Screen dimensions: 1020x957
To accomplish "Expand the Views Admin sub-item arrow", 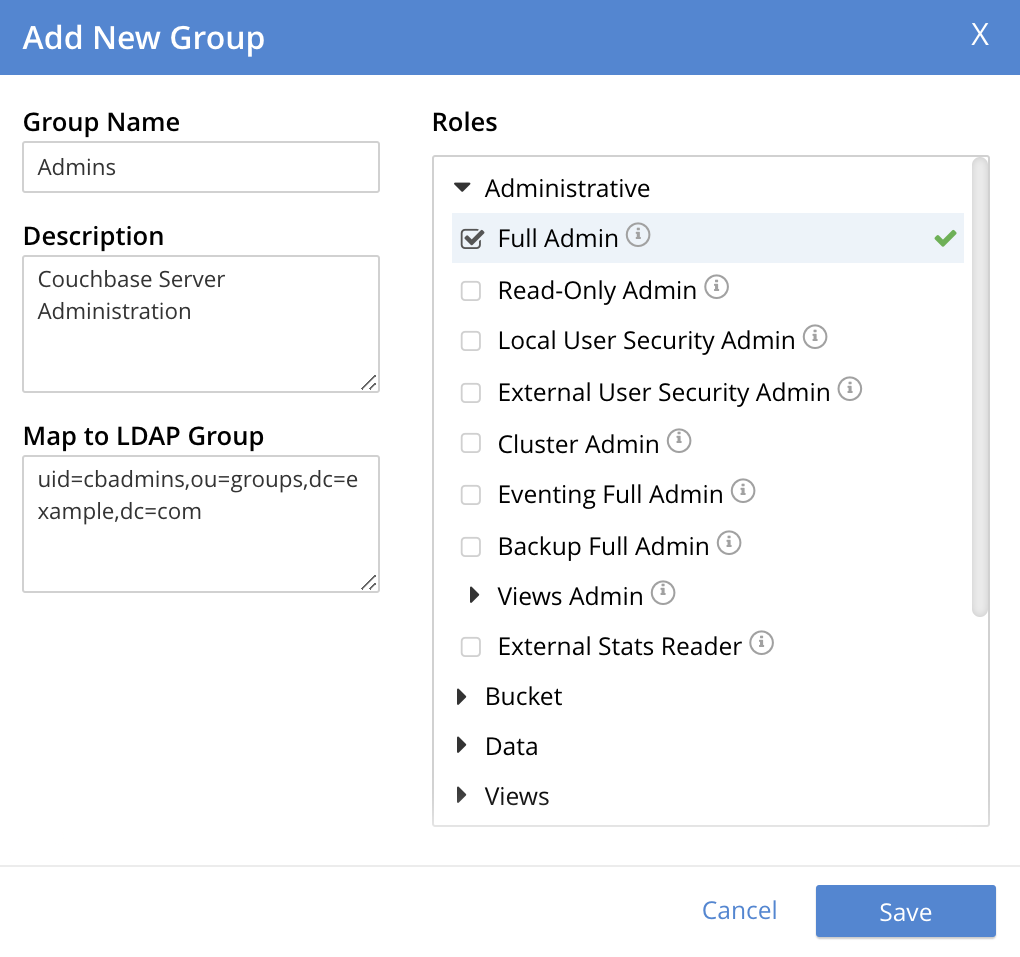I will click(475, 596).
